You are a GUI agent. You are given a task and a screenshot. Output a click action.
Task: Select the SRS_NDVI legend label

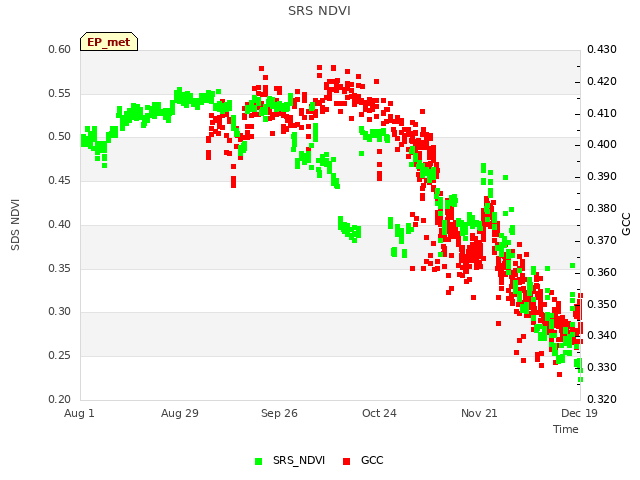[x=299, y=460]
